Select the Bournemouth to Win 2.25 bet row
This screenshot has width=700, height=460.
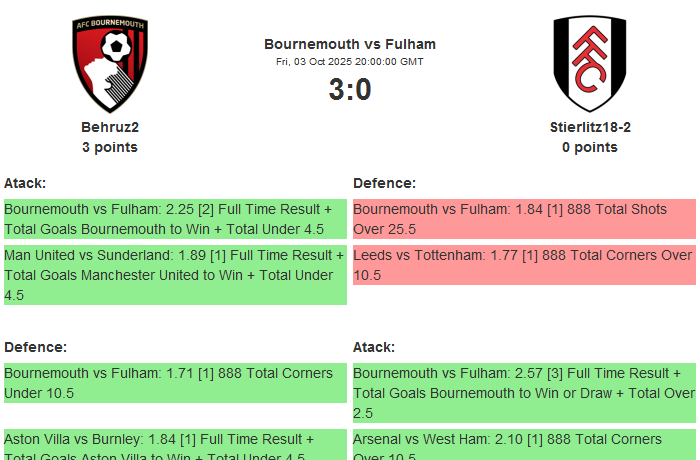coord(175,219)
